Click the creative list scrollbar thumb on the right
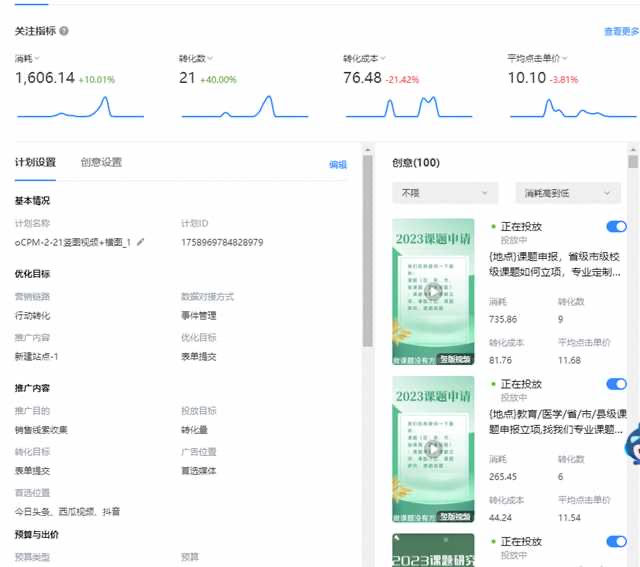This screenshot has height=567, width=640. click(x=633, y=162)
